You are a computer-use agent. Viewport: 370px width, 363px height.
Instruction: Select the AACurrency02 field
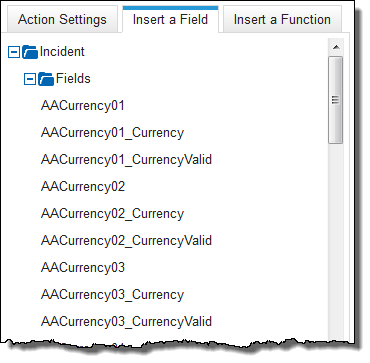click(x=83, y=187)
